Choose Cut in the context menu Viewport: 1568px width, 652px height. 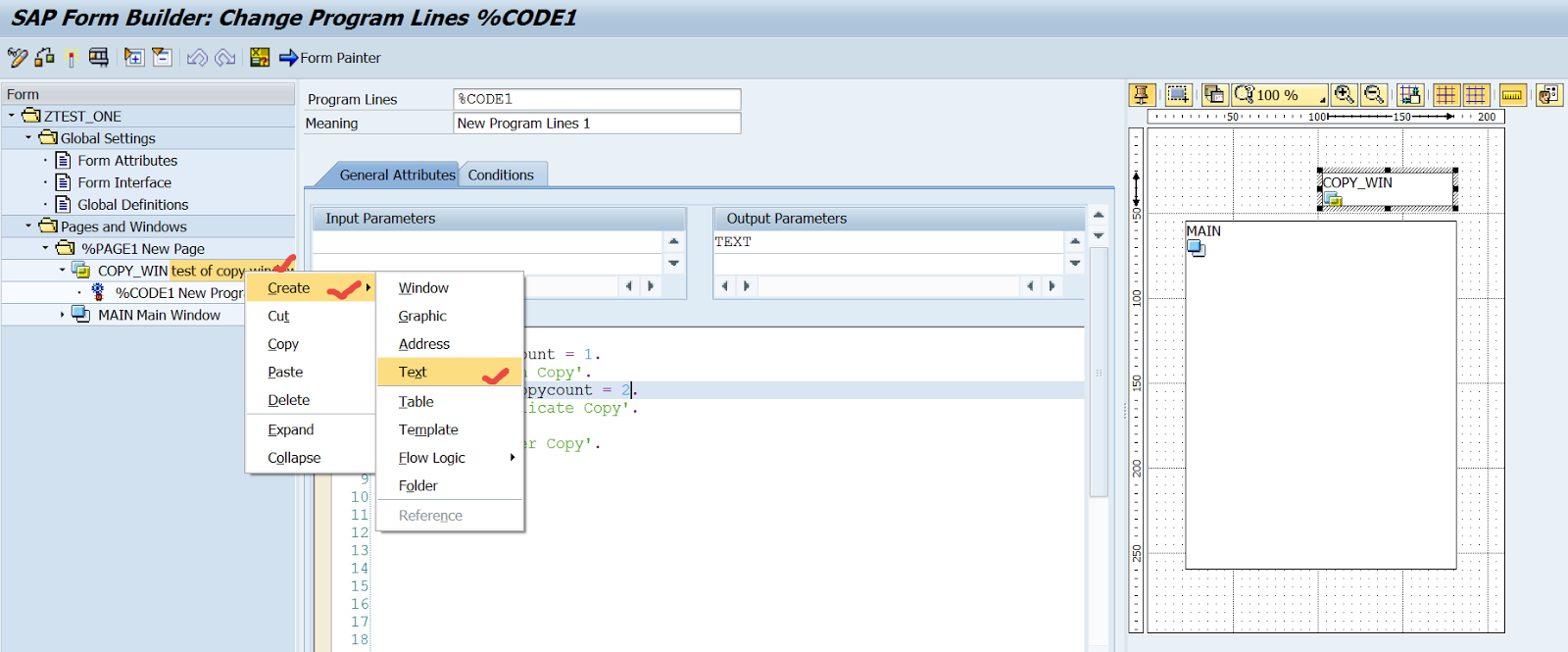click(x=311, y=316)
